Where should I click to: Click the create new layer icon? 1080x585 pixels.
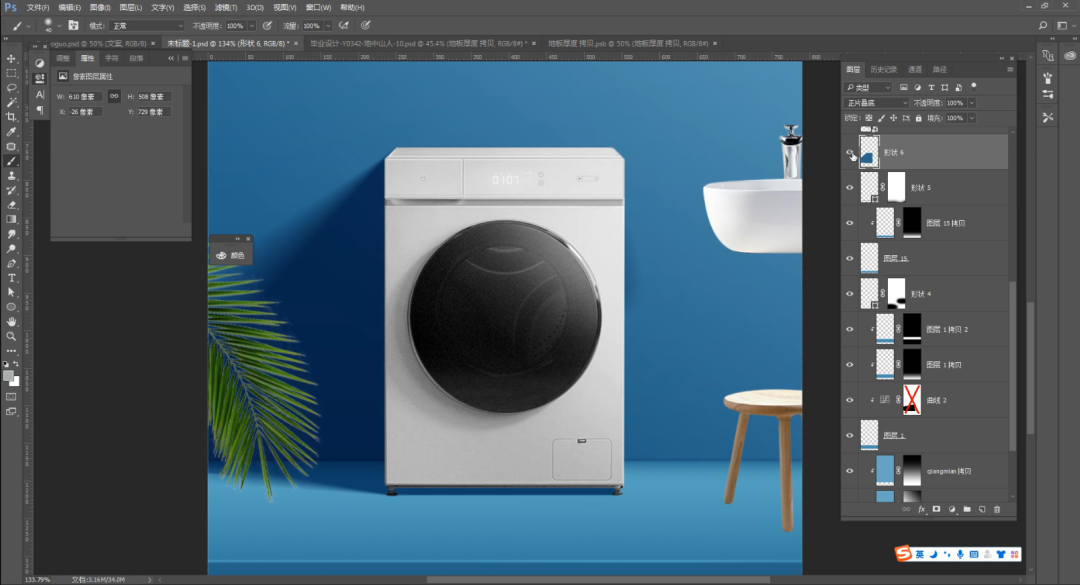point(982,509)
